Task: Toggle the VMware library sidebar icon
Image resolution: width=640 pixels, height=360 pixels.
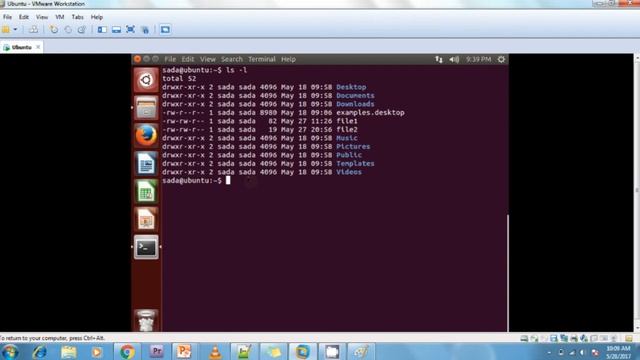Action: point(102,29)
